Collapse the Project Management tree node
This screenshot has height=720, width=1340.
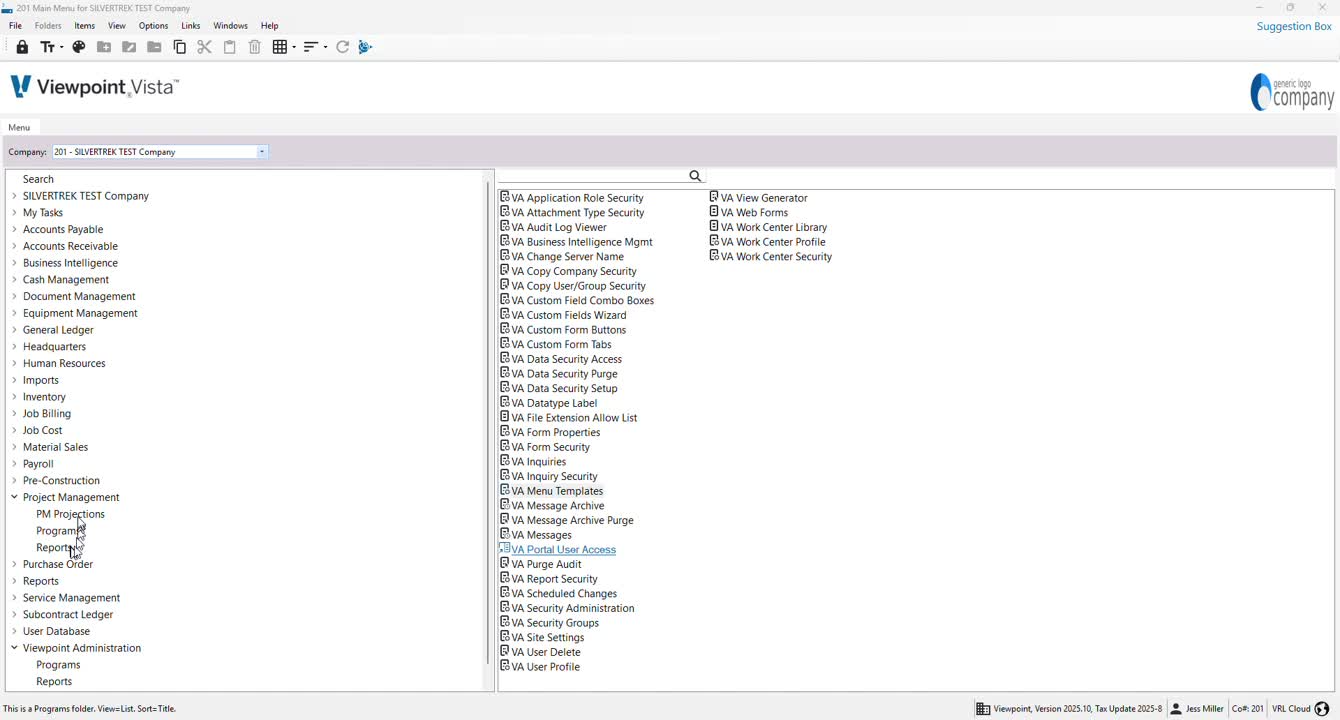[14, 497]
